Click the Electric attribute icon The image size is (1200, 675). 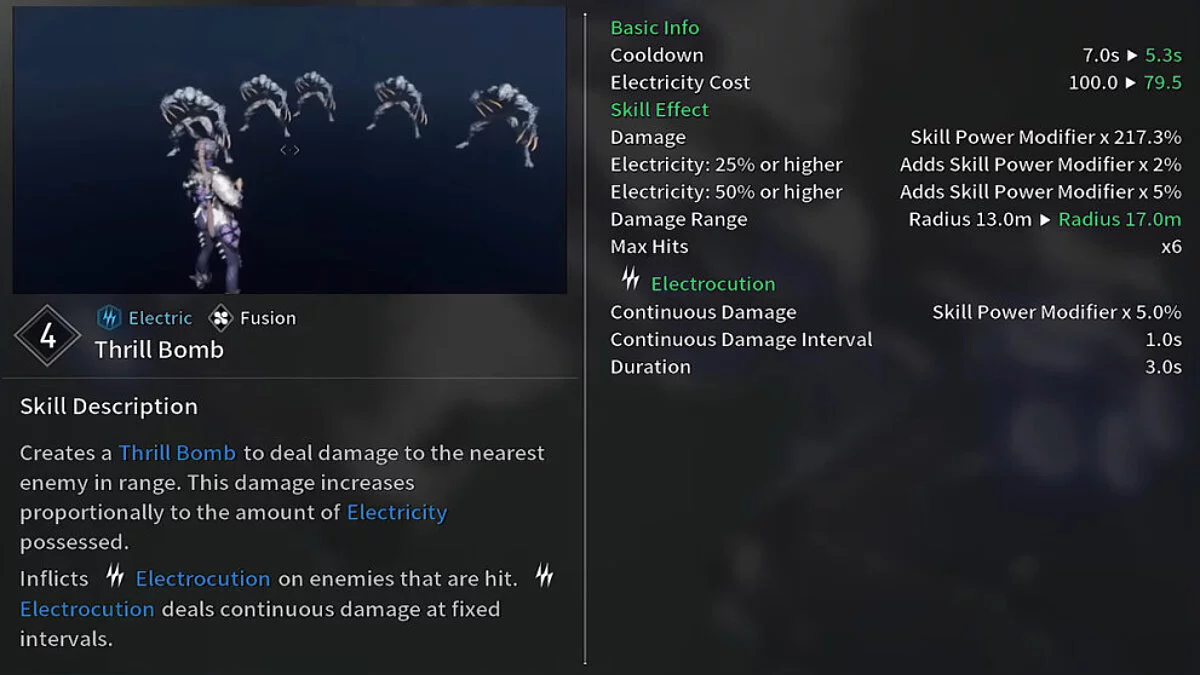point(109,318)
